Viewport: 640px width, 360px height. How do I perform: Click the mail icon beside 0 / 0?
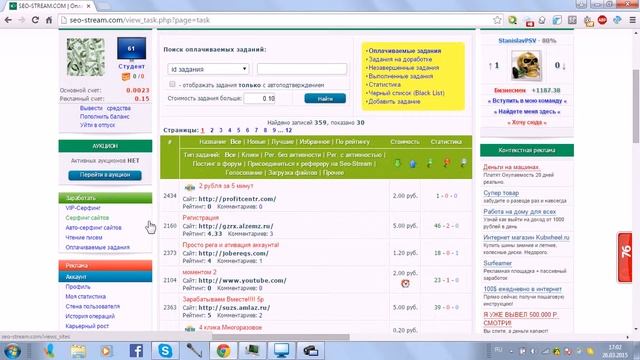[x=126, y=76]
